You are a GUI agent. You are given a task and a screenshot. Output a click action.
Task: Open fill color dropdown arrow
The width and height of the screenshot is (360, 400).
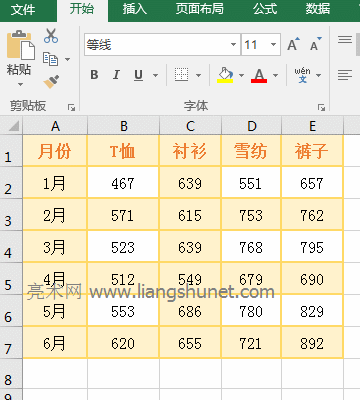tap(241, 75)
